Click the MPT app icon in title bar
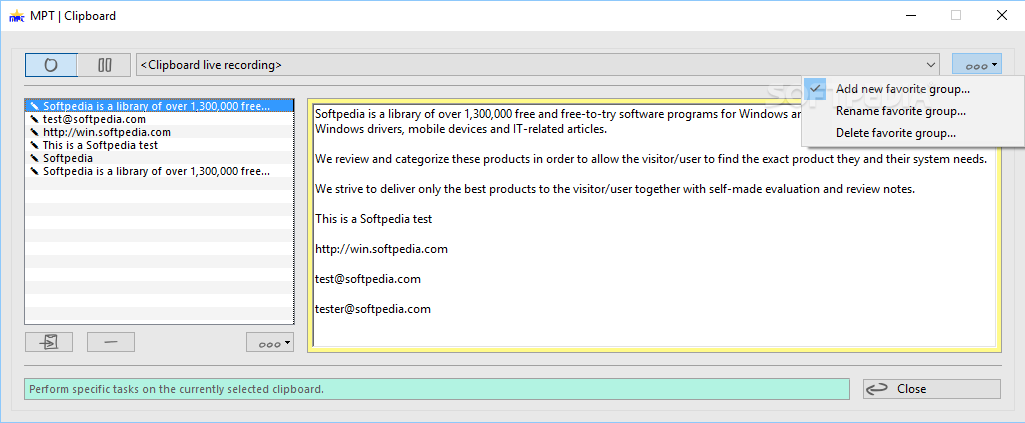This screenshot has height=423, width=1025. 17,16
